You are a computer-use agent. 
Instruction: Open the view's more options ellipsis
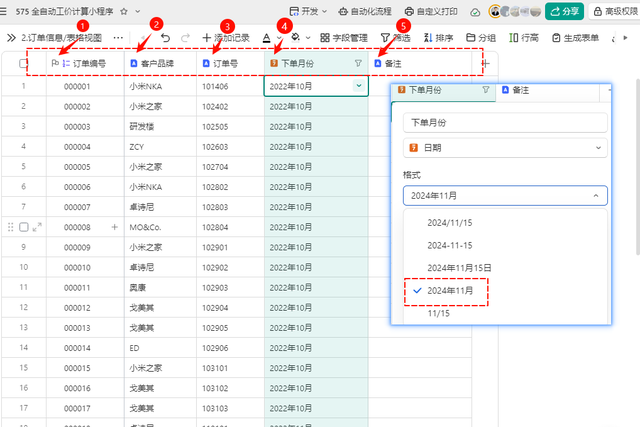(x=118, y=38)
